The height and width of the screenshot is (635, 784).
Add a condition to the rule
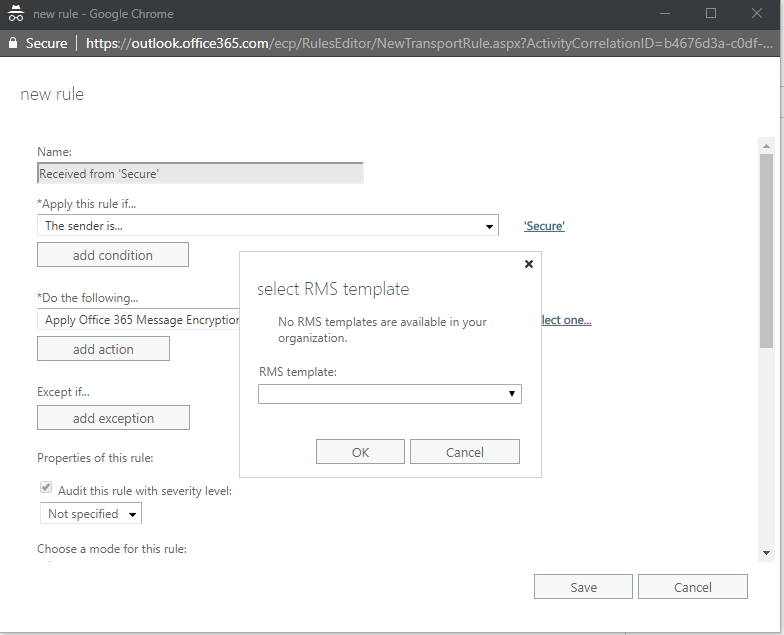[x=112, y=255]
